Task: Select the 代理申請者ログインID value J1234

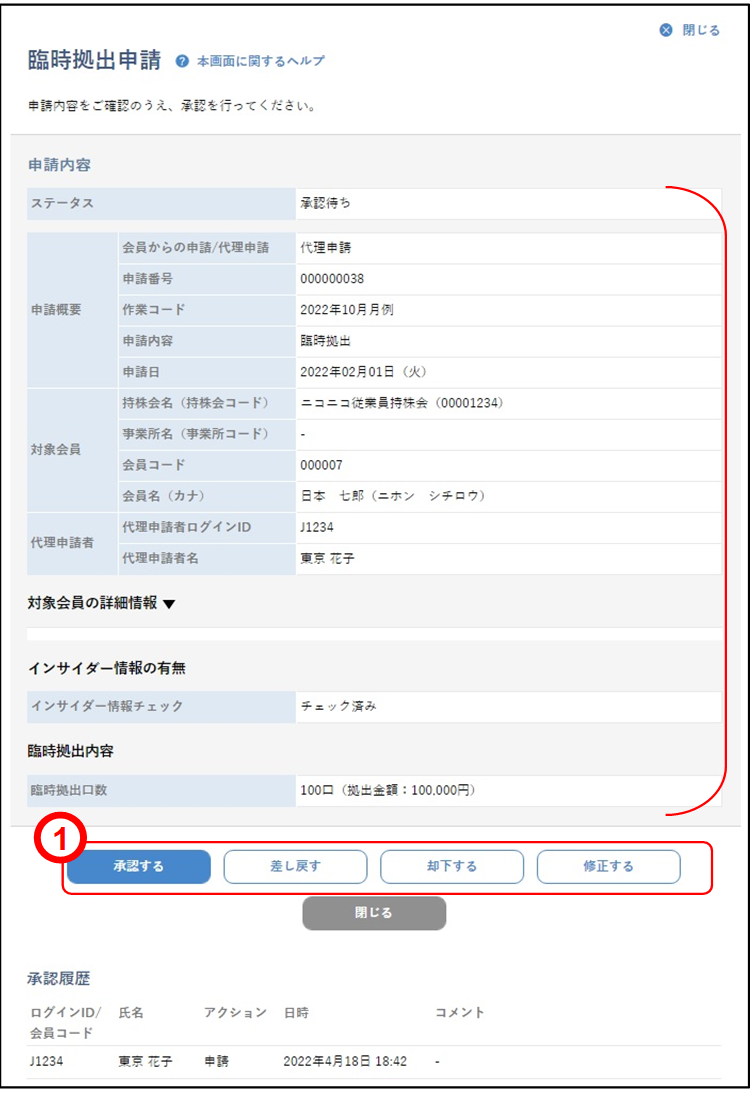Action: 317,527
